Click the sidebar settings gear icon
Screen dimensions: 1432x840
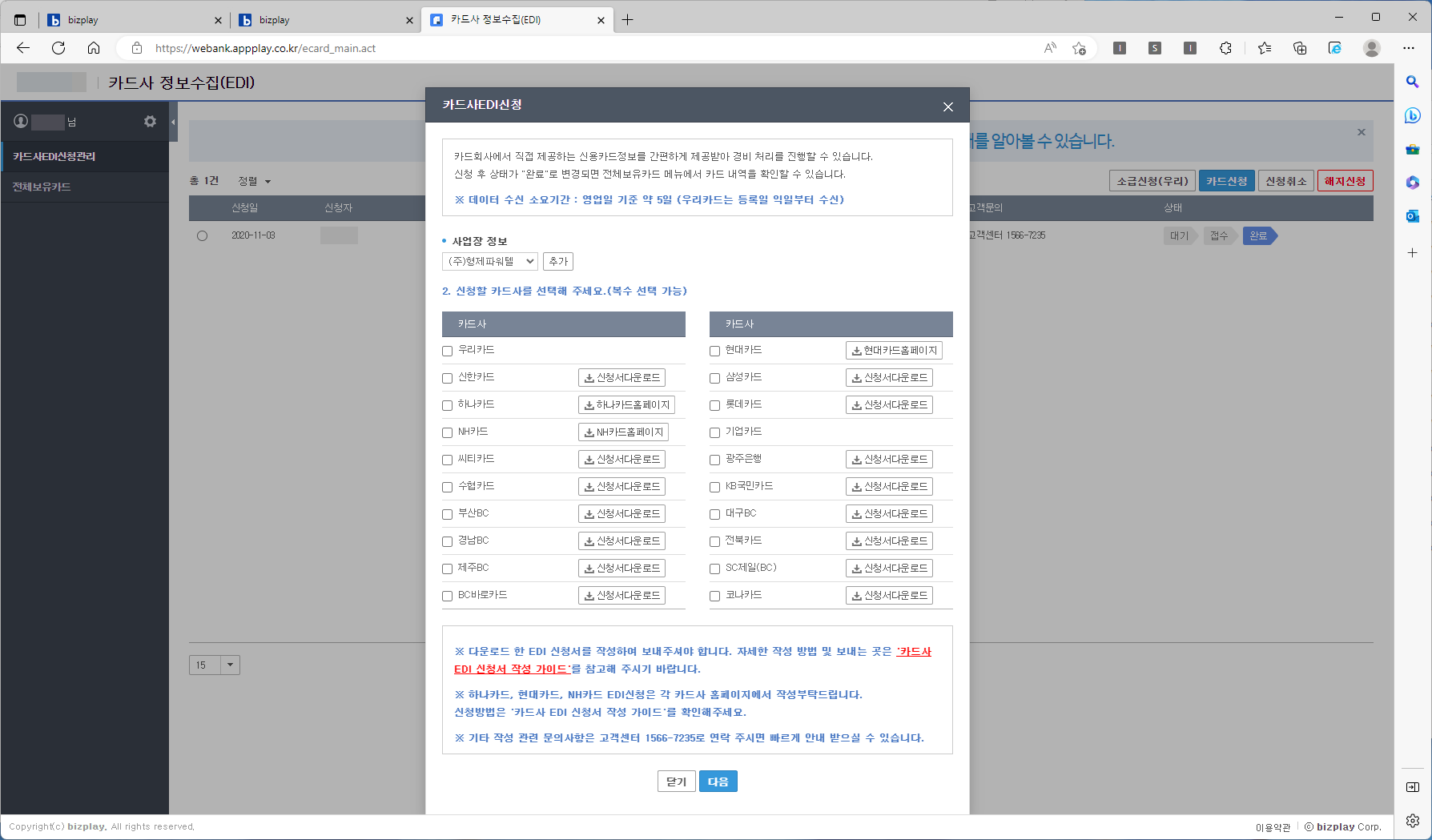pyautogui.click(x=150, y=121)
